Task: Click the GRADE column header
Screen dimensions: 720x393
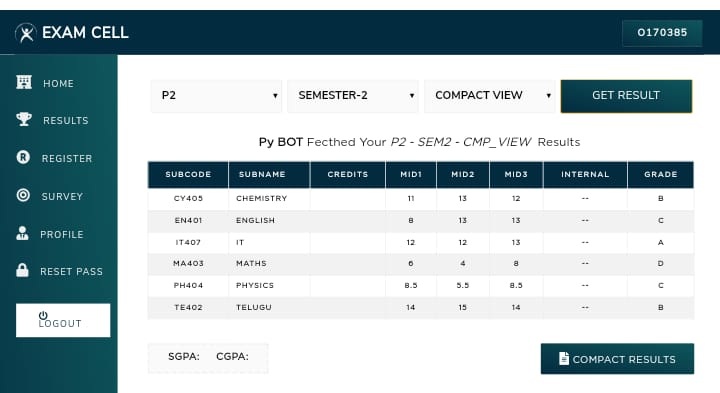Action: (x=660, y=174)
